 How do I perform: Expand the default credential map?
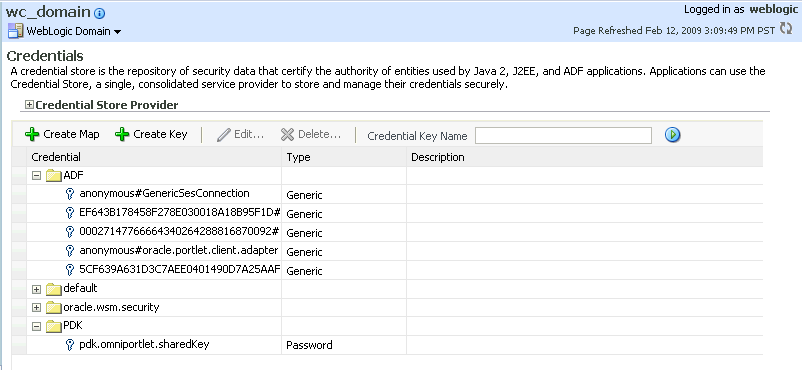[x=36, y=289]
